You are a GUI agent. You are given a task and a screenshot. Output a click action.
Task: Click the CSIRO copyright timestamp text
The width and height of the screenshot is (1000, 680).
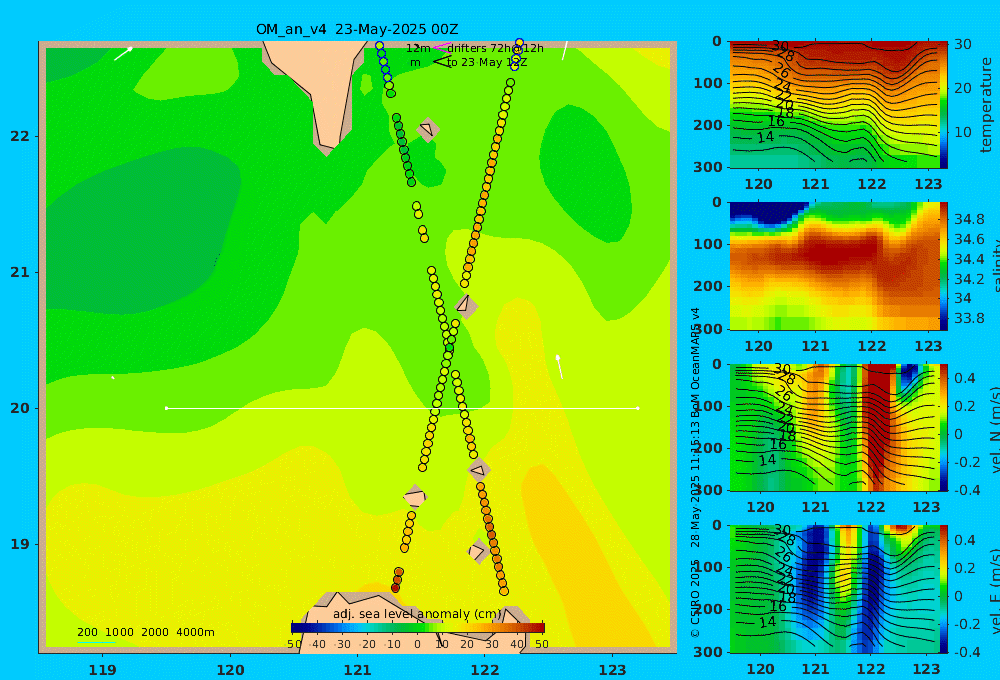coord(695,472)
